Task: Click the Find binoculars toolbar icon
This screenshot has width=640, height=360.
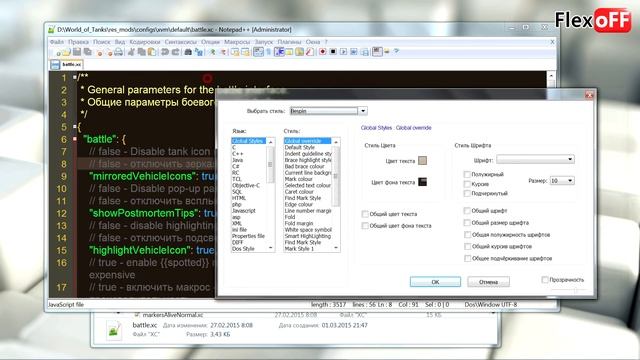Action: coord(188,52)
